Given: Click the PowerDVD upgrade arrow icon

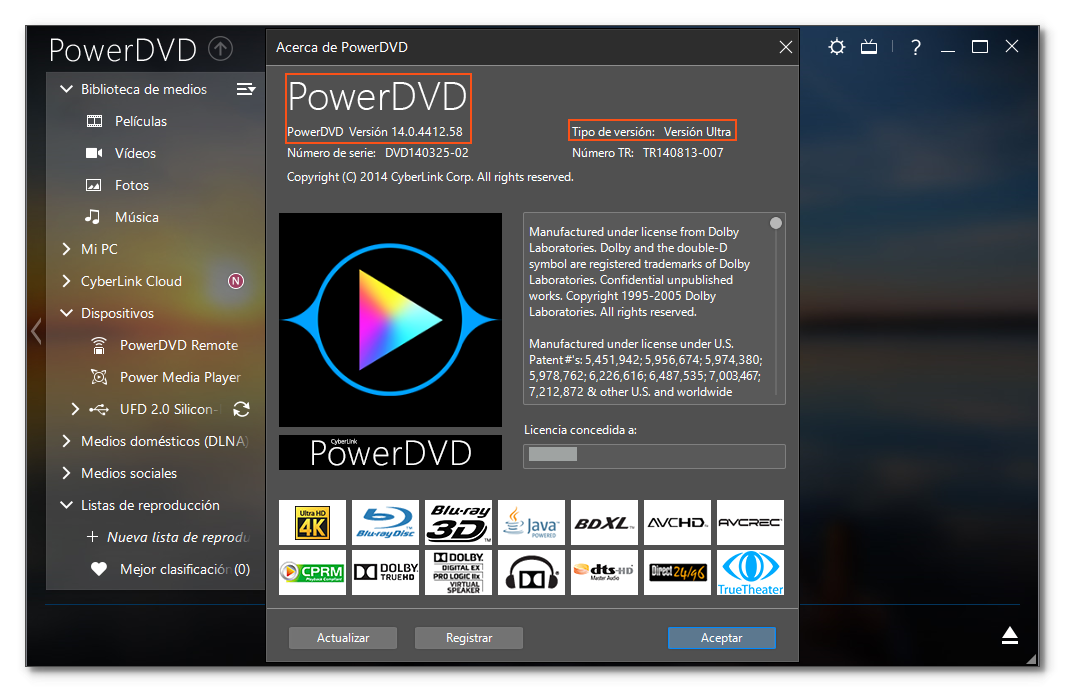Looking at the screenshot, I should (220, 49).
